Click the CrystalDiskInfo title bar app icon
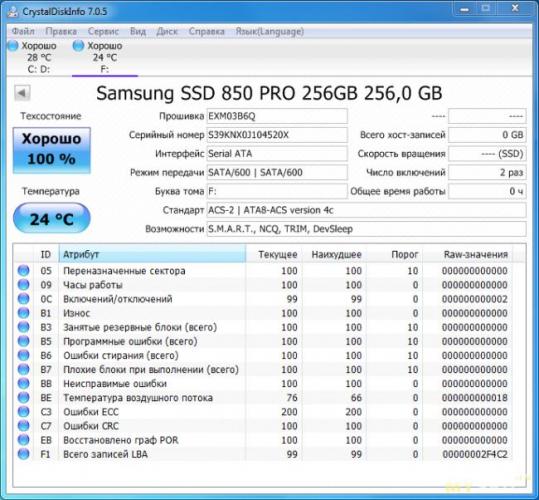Screen dimensions: 539x500 (x=13, y=12)
